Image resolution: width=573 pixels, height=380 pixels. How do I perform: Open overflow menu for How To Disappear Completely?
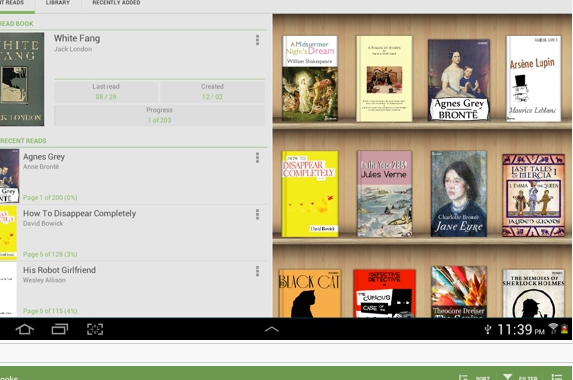tap(257, 214)
